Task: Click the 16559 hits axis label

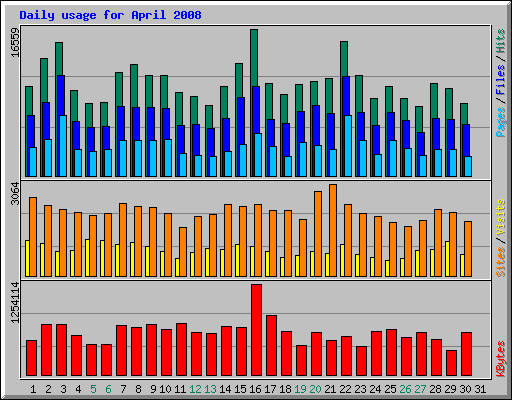Action: click(x=15, y=42)
